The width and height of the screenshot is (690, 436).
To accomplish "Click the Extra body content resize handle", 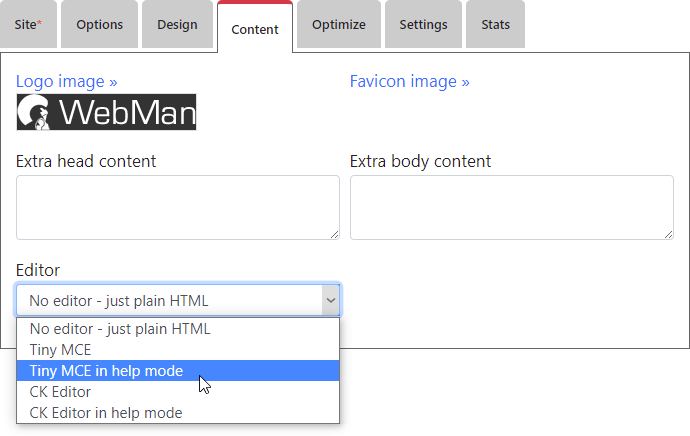I will (668, 234).
